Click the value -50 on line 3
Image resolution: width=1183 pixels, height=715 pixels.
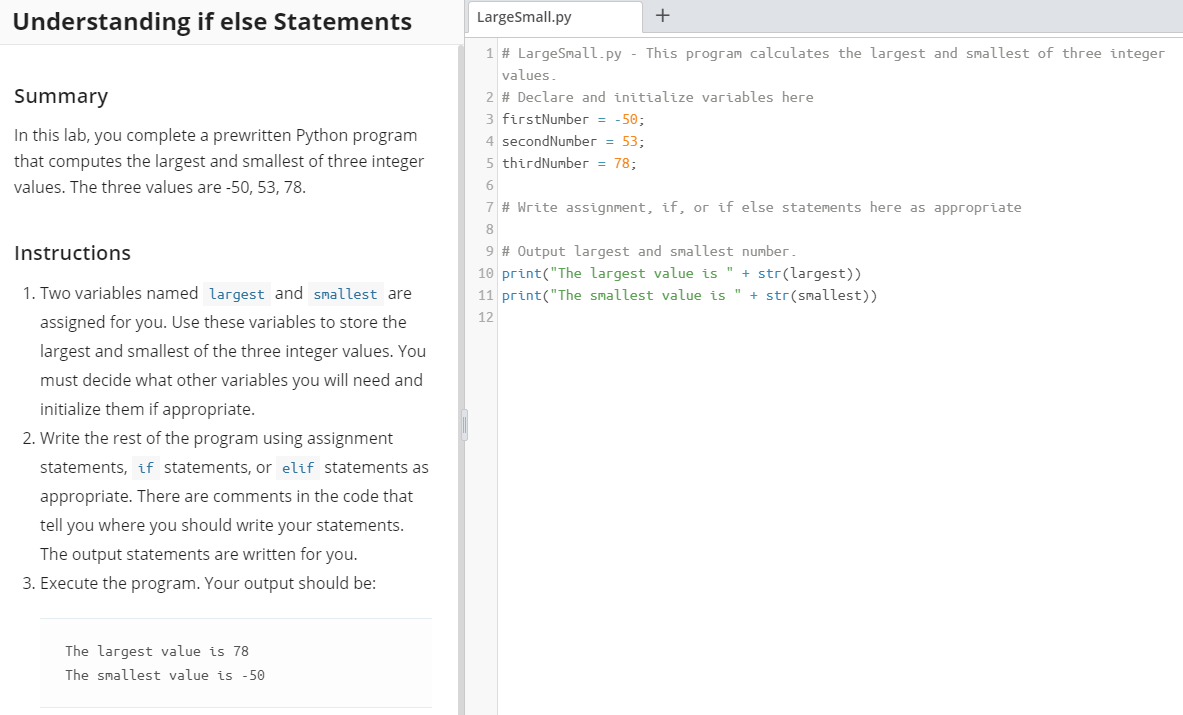(631, 118)
